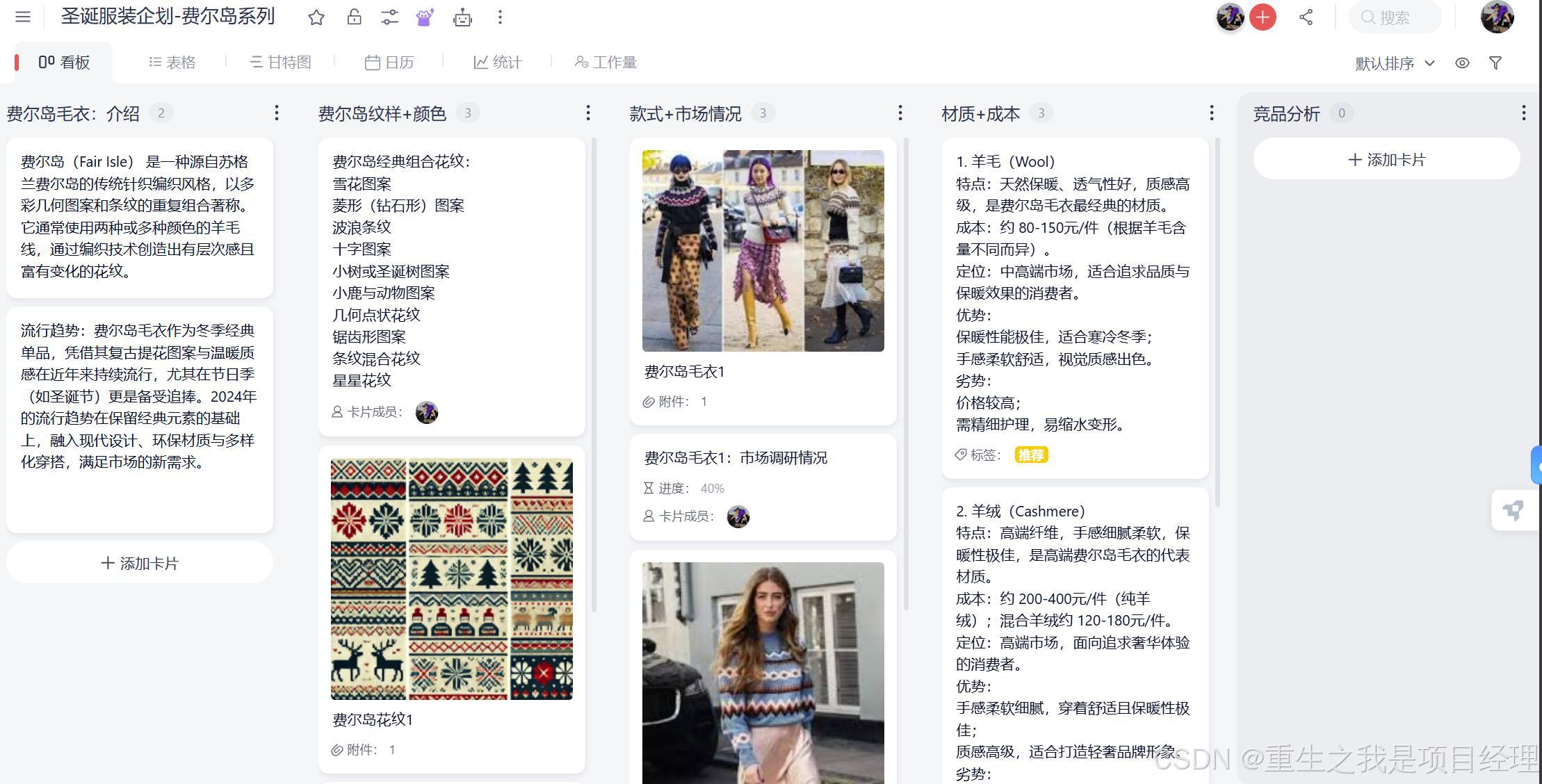Click the share icon
The height and width of the screenshot is (784, 1542).
click(x=1306, y=17)
